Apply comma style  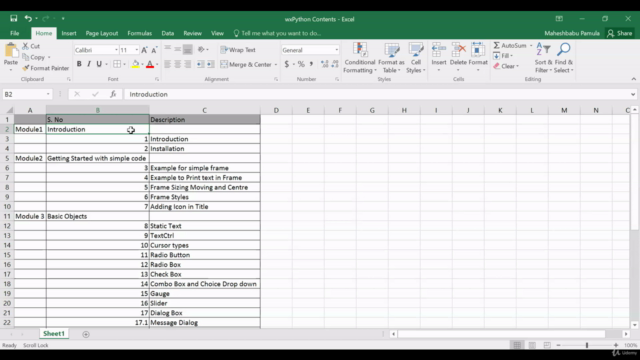click(x=311, y=64)
